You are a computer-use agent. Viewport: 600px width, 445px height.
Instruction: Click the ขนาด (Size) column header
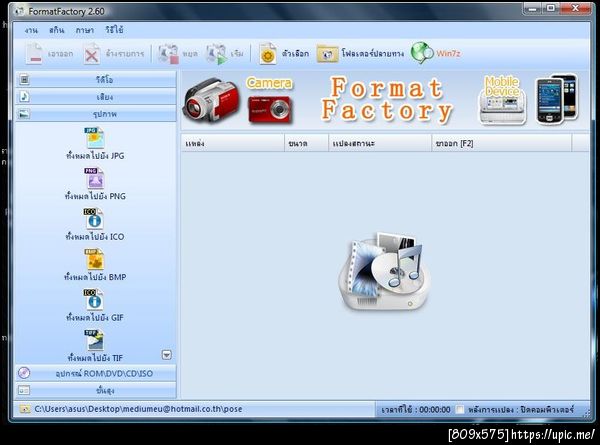307,143
